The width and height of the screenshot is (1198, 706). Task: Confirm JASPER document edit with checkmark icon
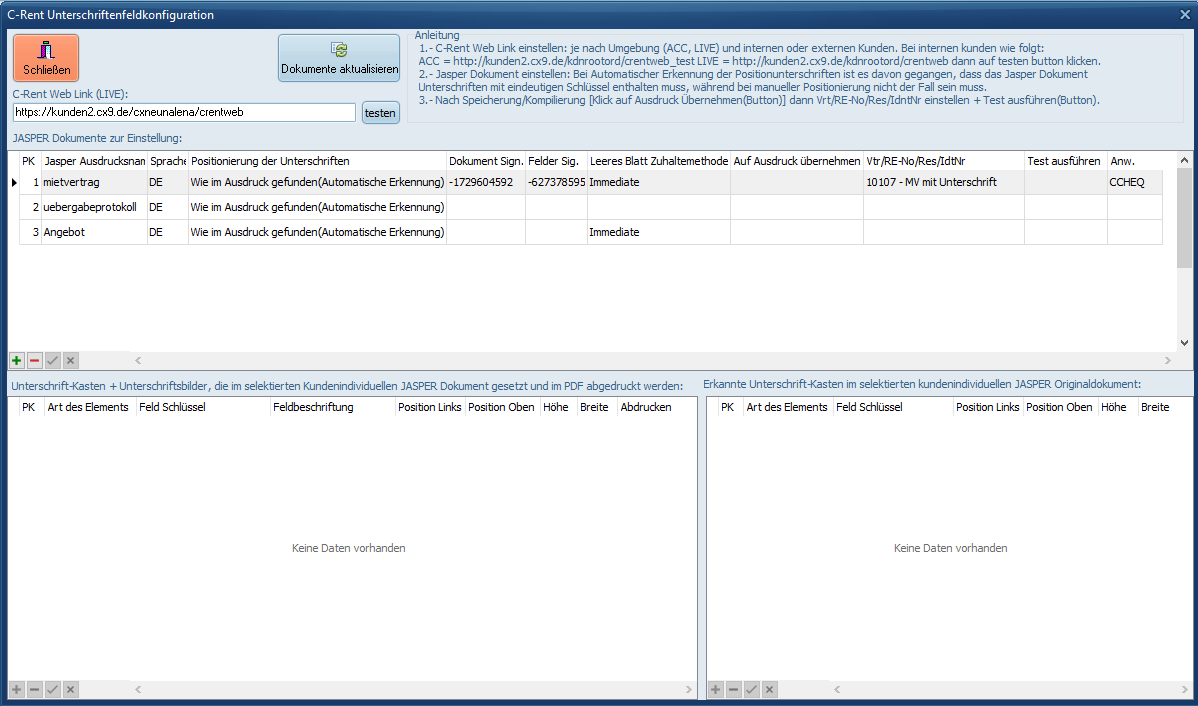coord(52,360)
